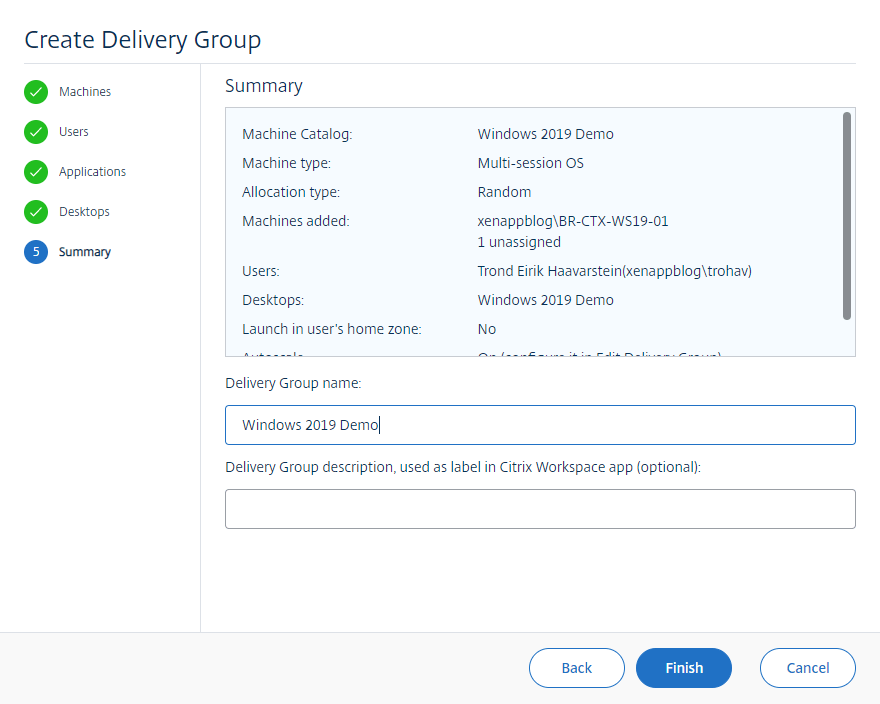Image resolution: width=880 pixels, height=704 pixels.
Task: Click the 'Machine Catalog:' label
Action: [x=297, y=134]
